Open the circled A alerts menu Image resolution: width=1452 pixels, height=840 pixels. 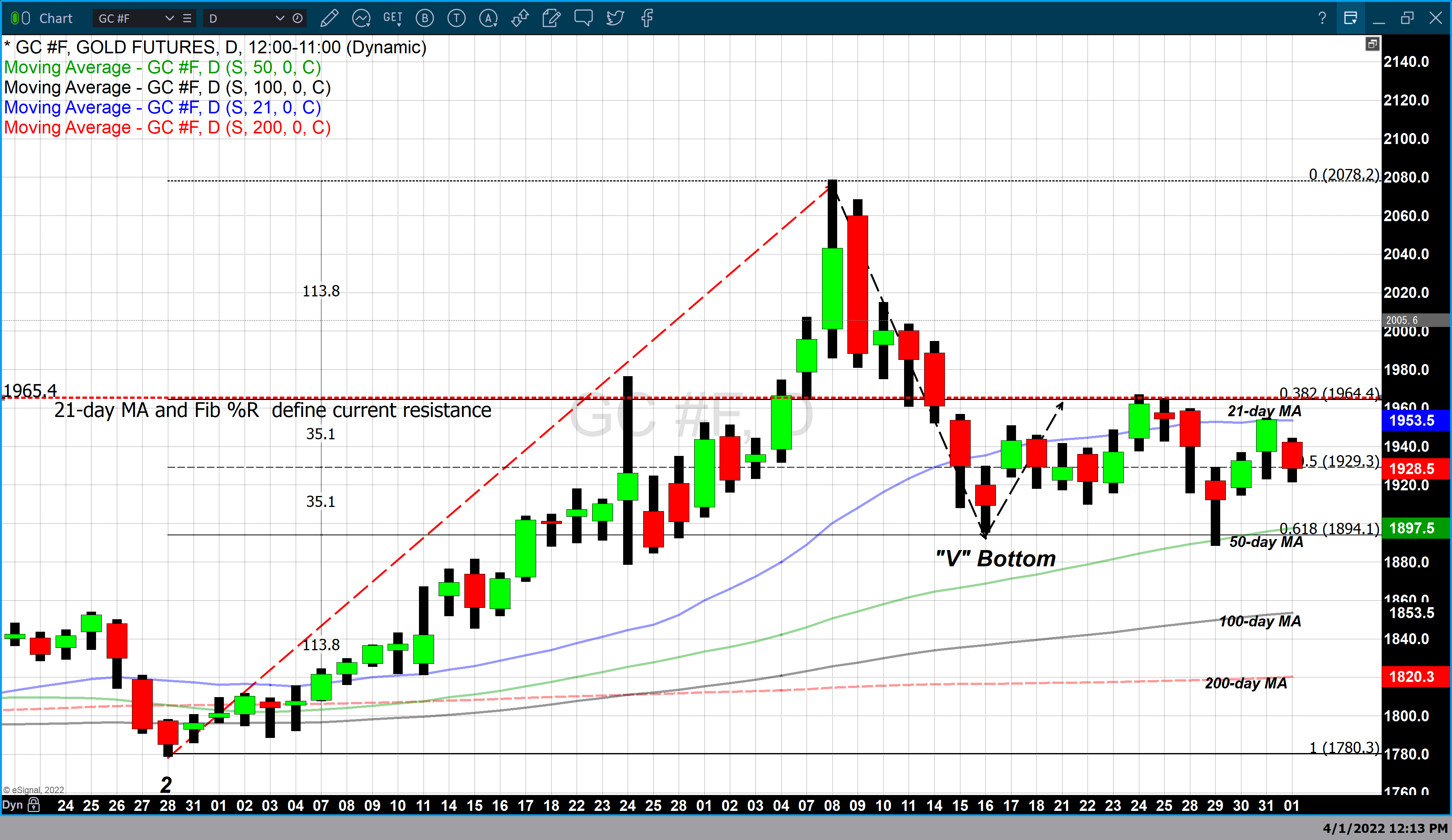pyautogui.click(x=489, y=19)
